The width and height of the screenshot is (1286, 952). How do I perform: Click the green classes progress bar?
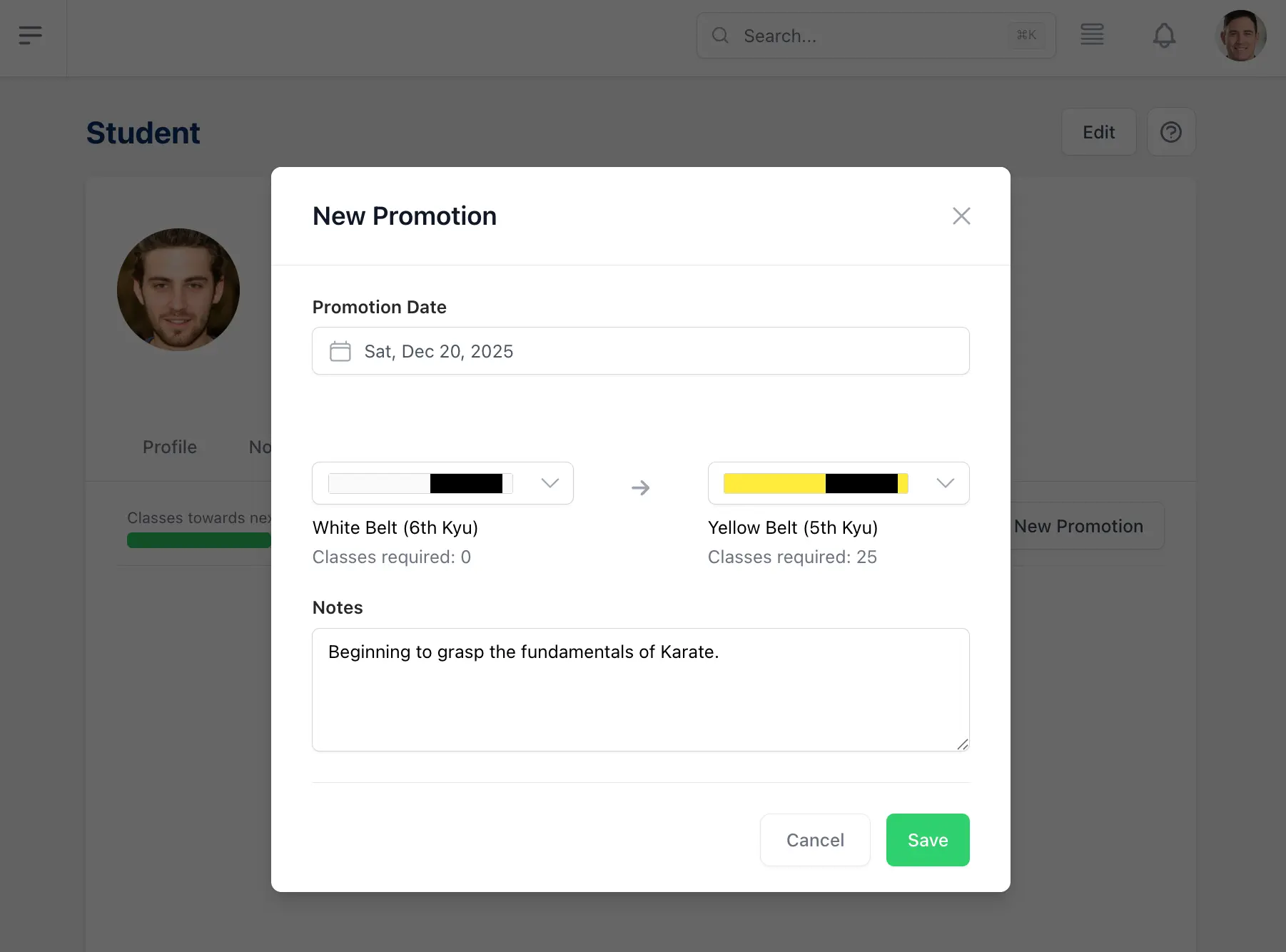click(198, 540)
